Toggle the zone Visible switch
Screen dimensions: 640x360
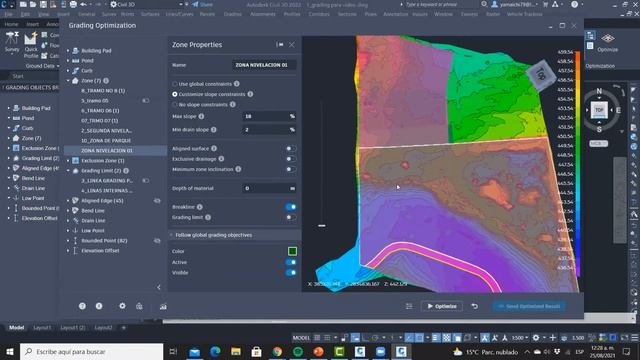[x=291, y=273]
